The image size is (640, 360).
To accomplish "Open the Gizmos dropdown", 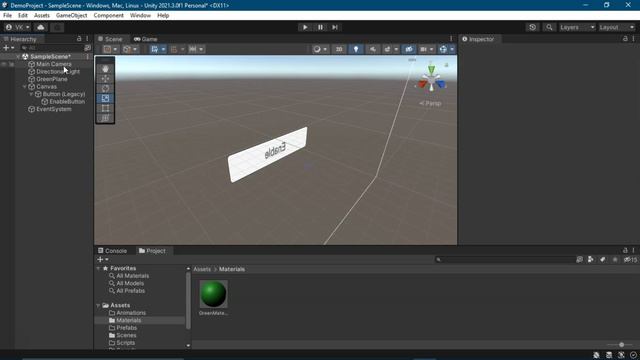I will click(x=452, y=49).
